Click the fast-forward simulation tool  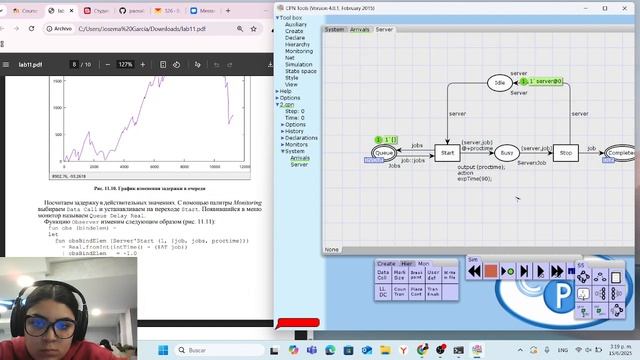click(557, 271)
